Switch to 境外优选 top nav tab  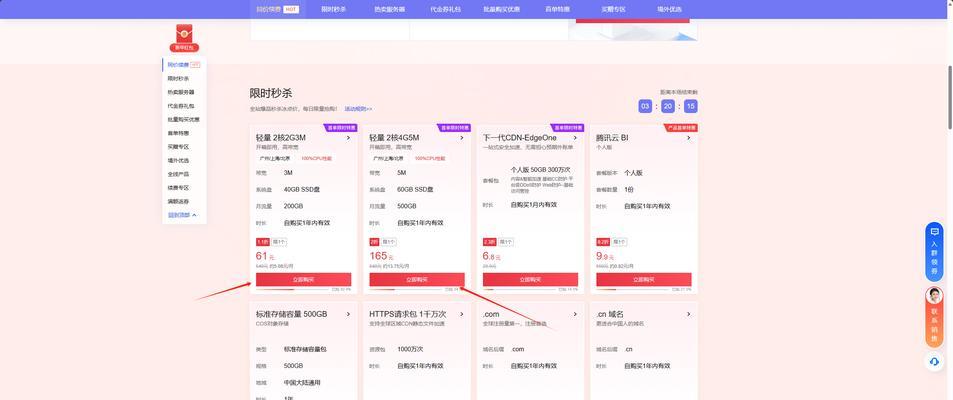669,9
